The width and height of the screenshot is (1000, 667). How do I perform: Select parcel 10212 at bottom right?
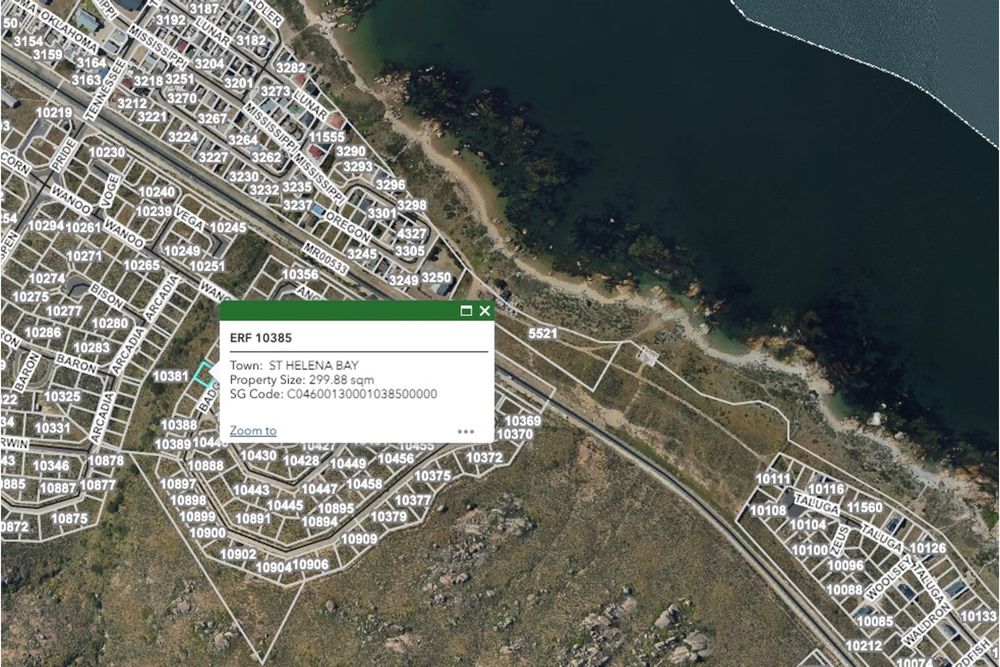click(864, 645)
